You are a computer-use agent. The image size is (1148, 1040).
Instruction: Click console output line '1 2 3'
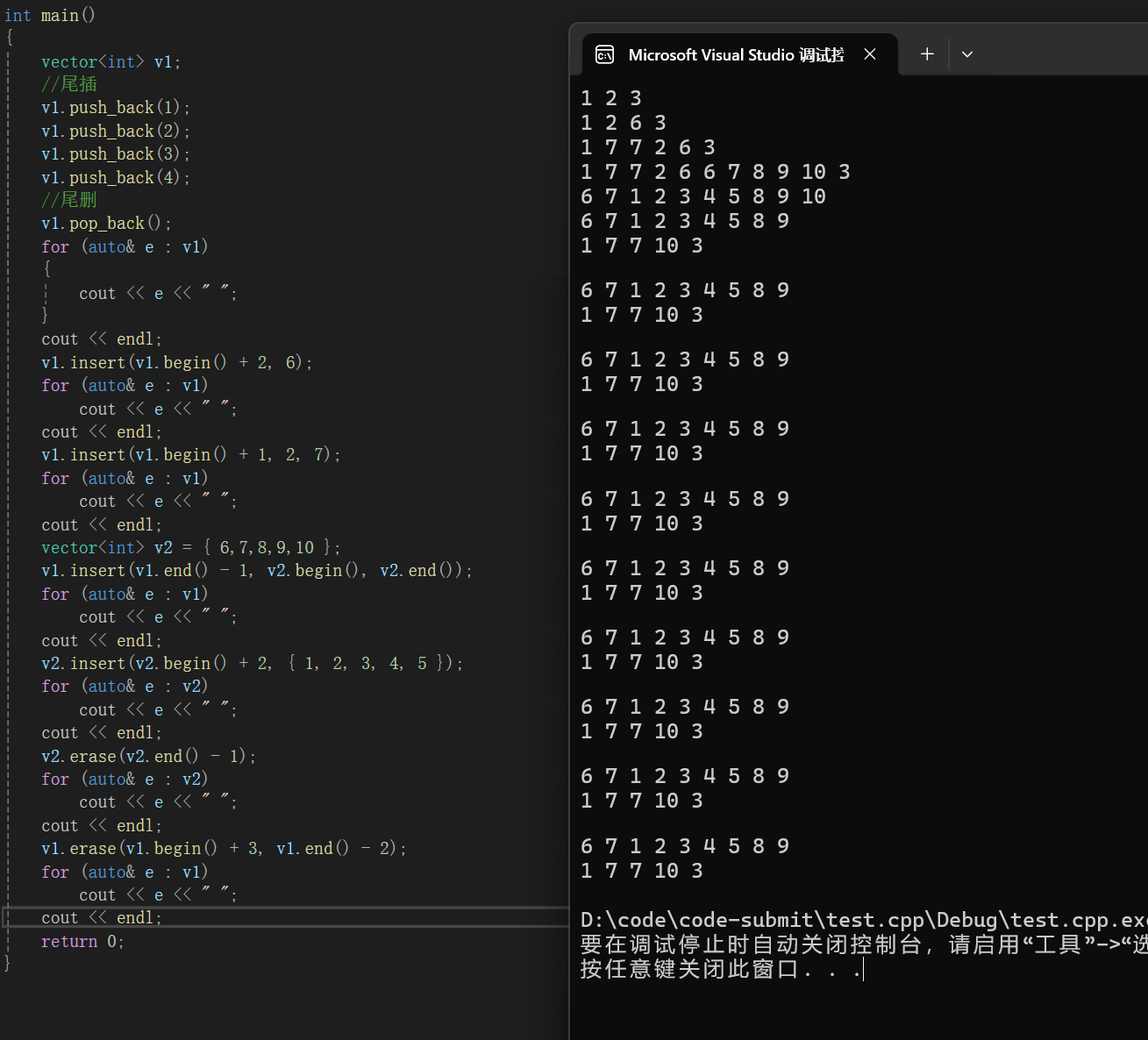click(x=610, y=98)
